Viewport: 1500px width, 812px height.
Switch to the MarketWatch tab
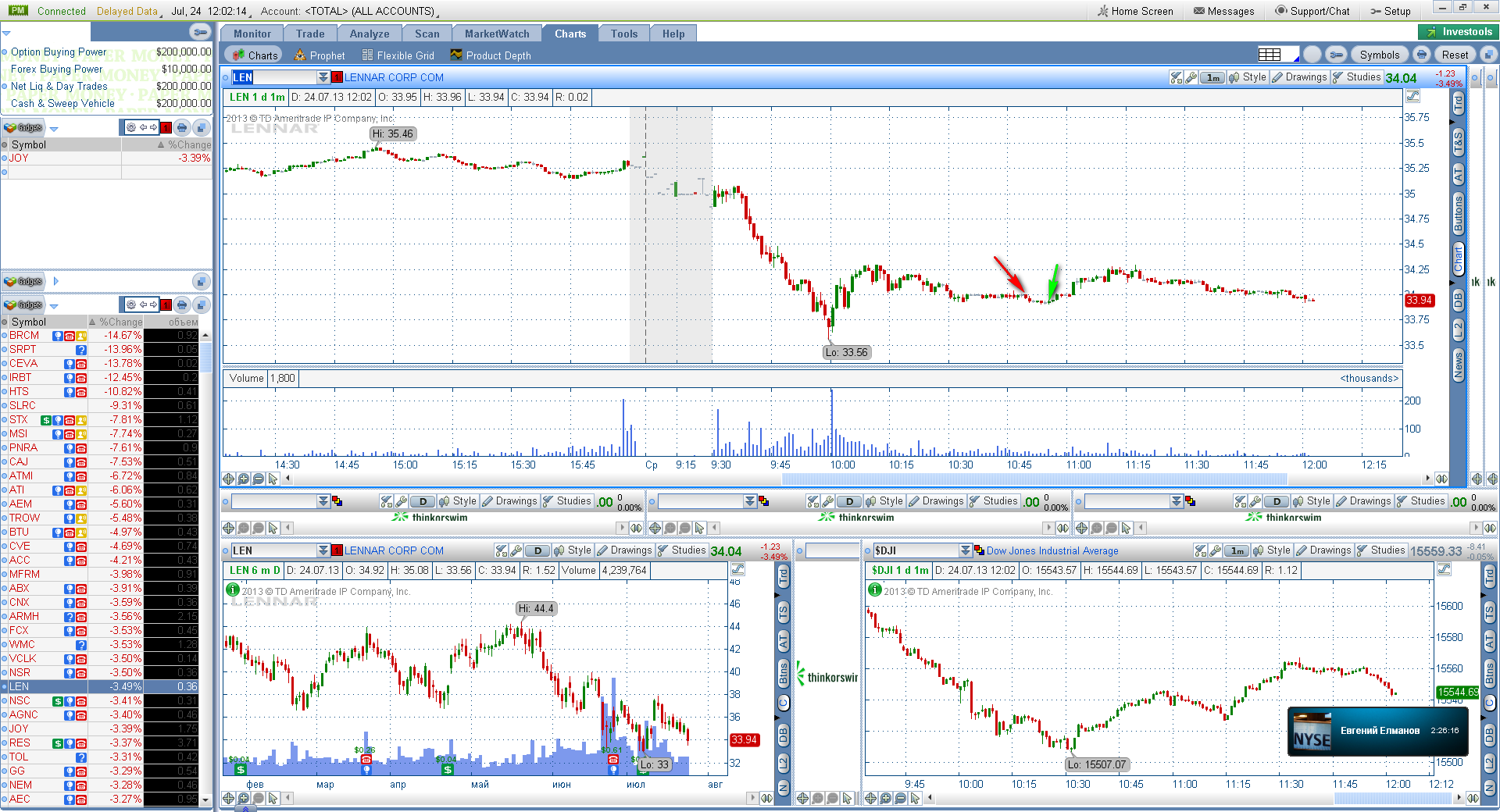498,34
